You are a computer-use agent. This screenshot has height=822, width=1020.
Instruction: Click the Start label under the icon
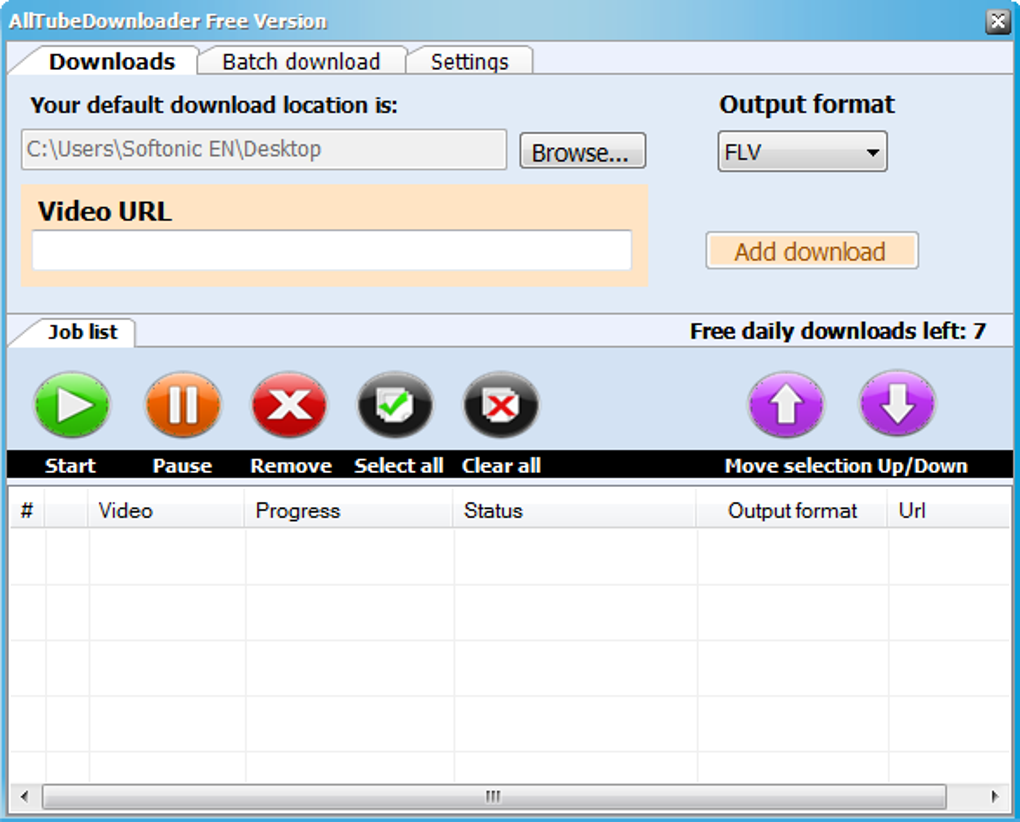tap(70, 466)
